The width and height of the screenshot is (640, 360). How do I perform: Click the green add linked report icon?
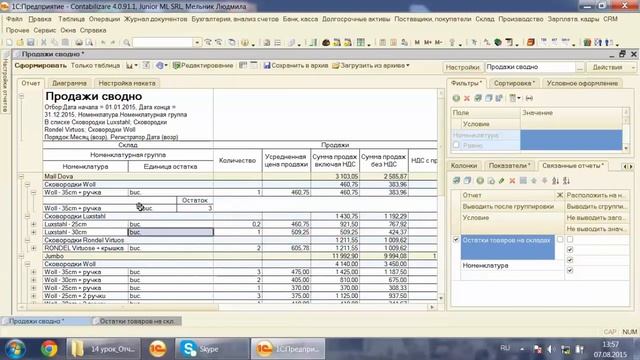[x=480, y=181]
